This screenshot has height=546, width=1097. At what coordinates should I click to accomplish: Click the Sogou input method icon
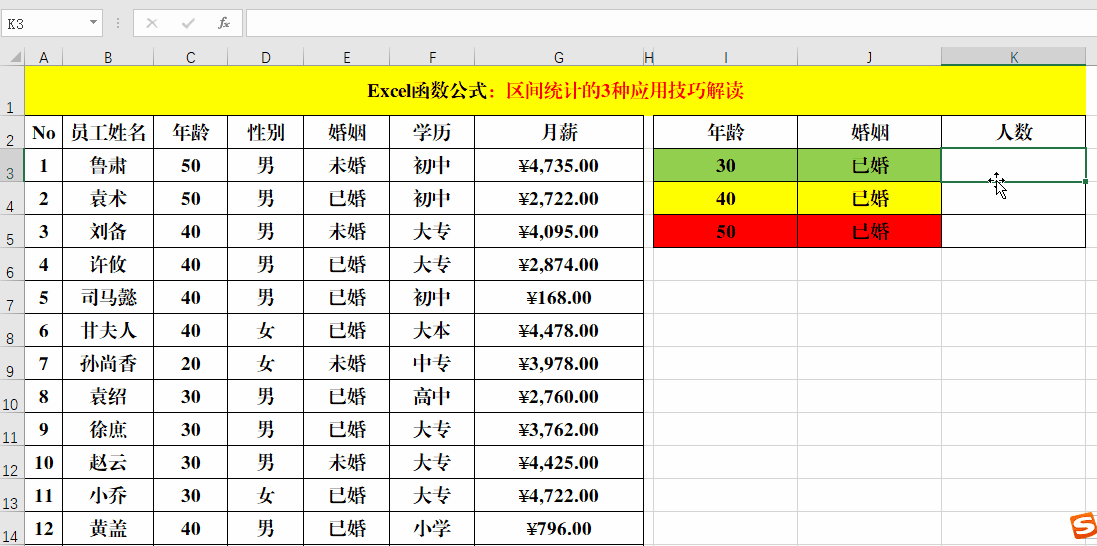[x=1082, y=526]
